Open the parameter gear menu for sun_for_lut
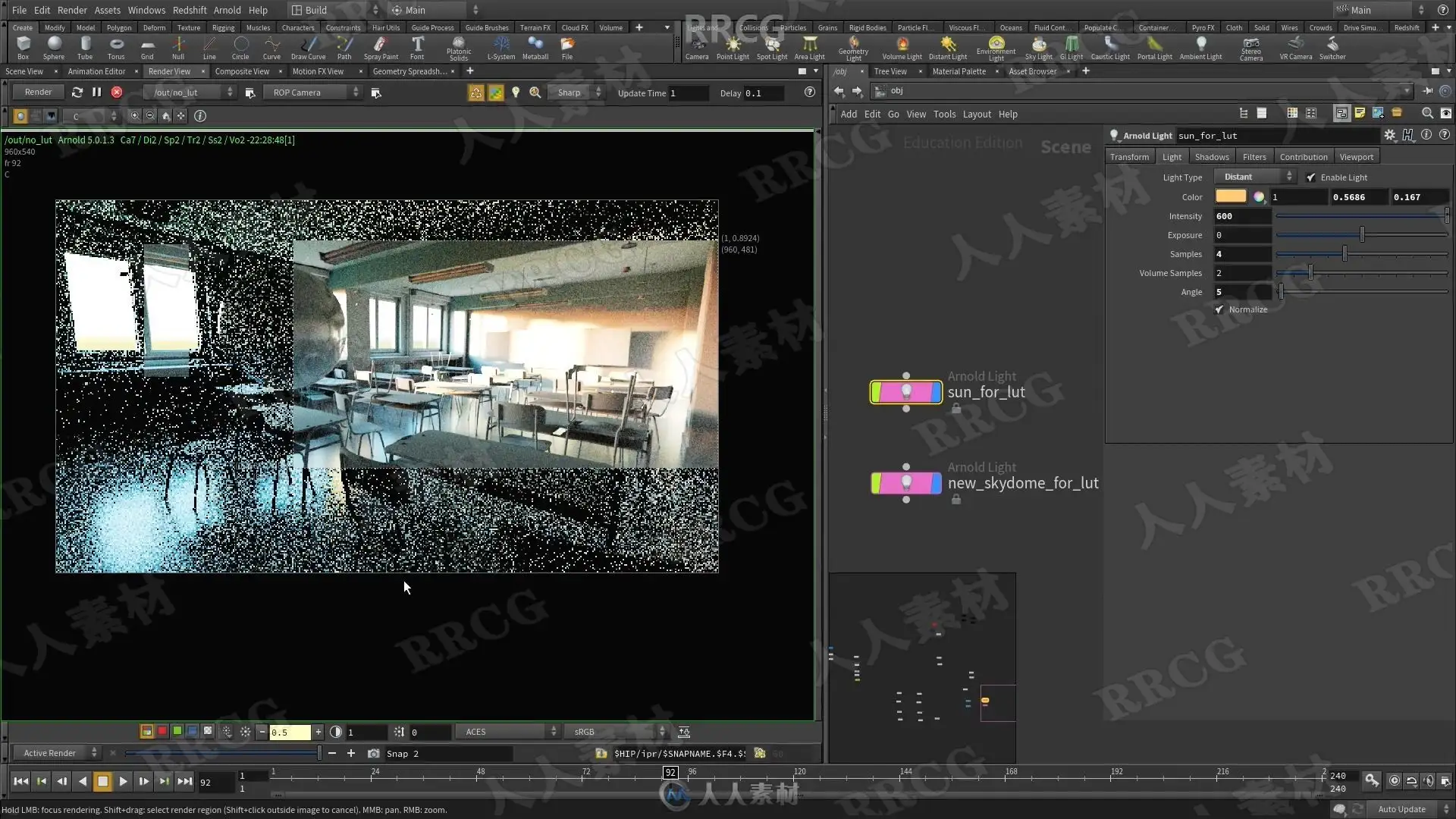 (x=1389, y=135)
